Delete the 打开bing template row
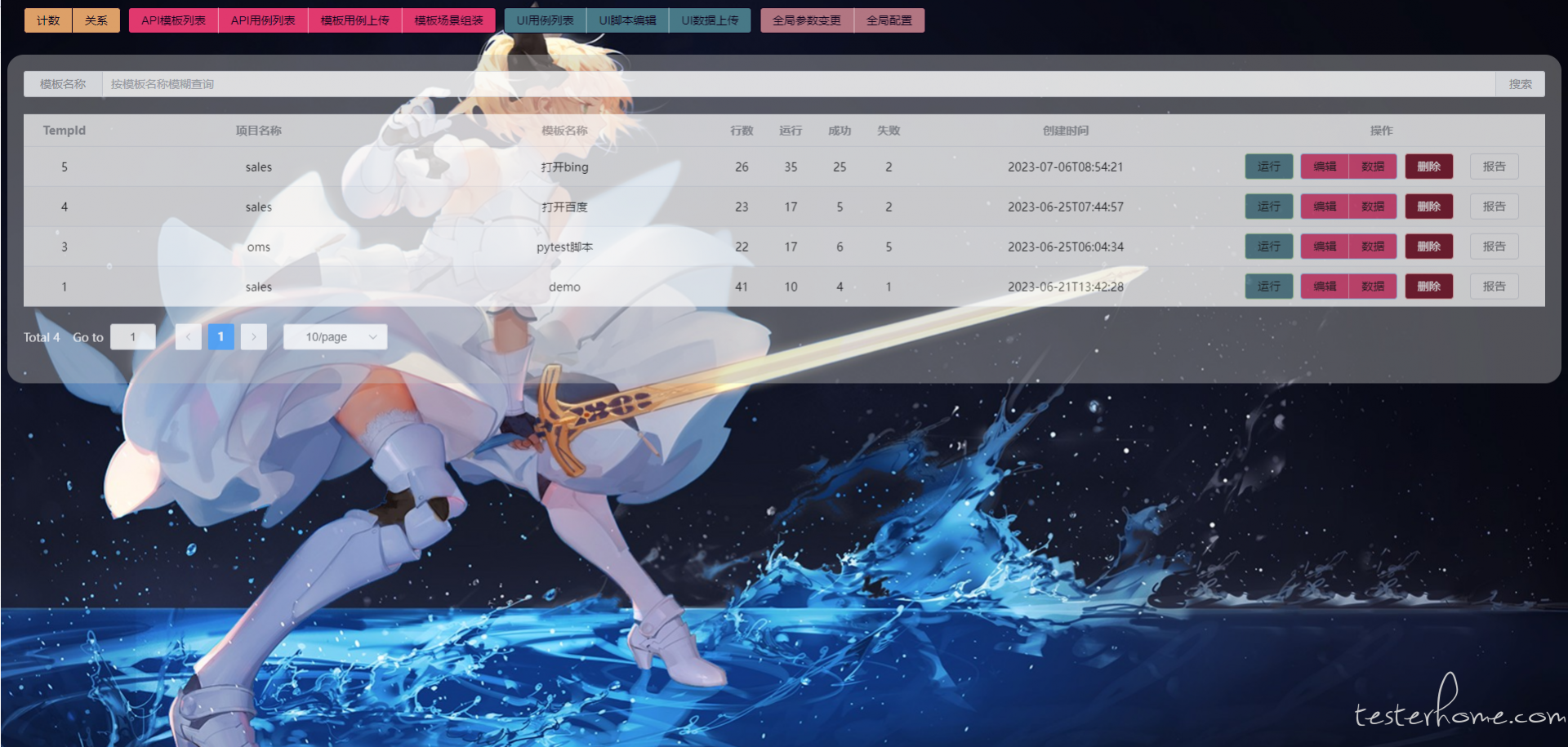The width and height of the screenshot is (1568, 747). coord(1428,167)
